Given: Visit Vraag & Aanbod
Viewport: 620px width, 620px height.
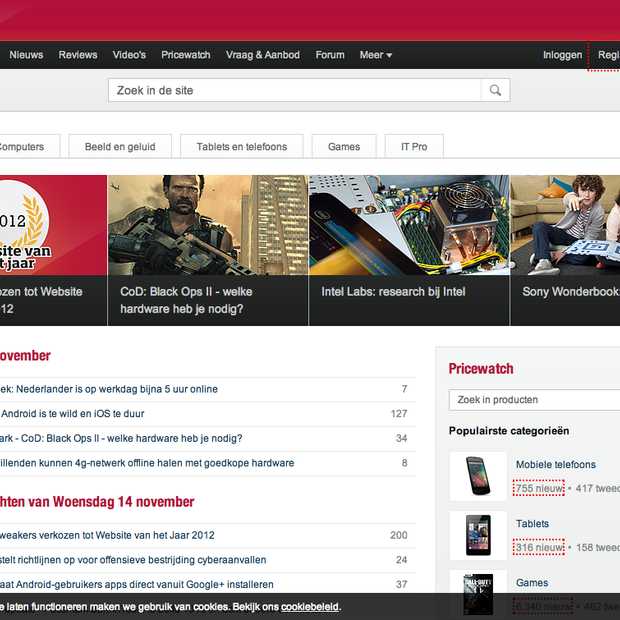Looking at the screenshot, I should (x=263, y=55).
